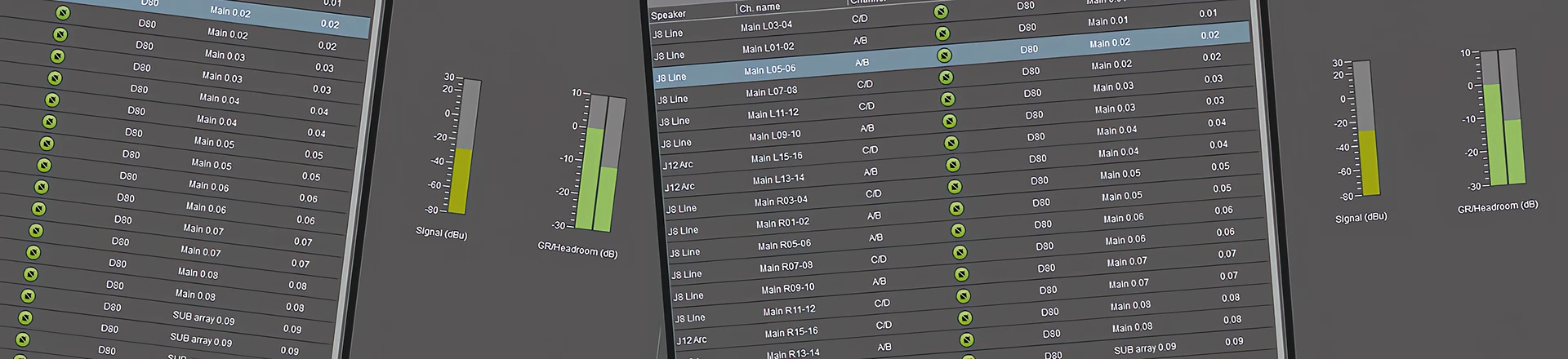Click the green status icon for Main R11-12
This screenshot has width=1568, height=359.
(963, 296)
